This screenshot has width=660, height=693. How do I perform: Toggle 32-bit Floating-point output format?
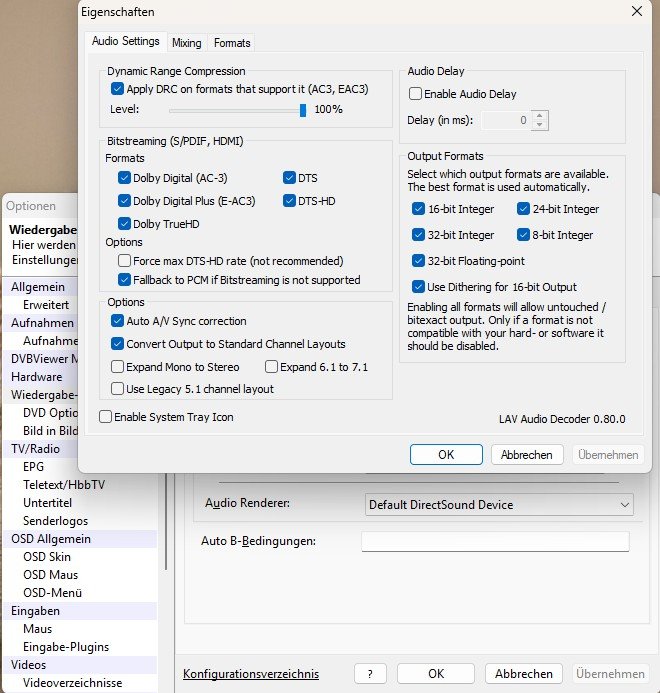[x=418, y=261]
